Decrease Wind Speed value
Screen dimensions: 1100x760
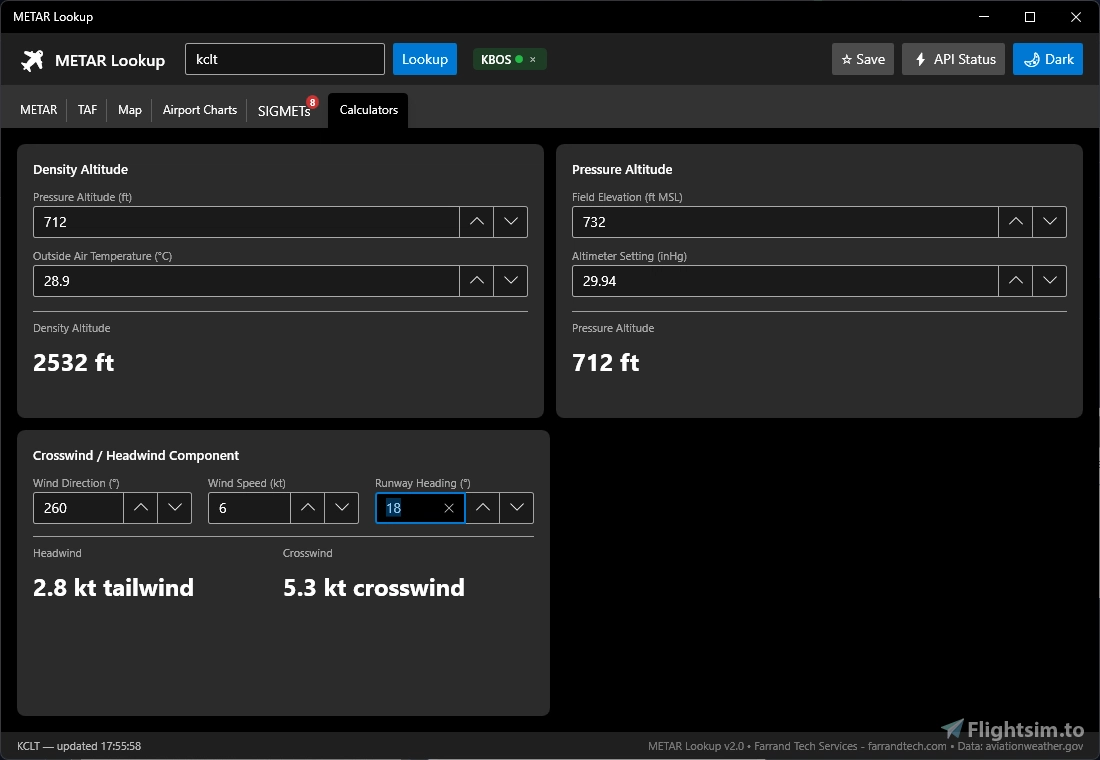pyautogui.click(x=342, y=508)
